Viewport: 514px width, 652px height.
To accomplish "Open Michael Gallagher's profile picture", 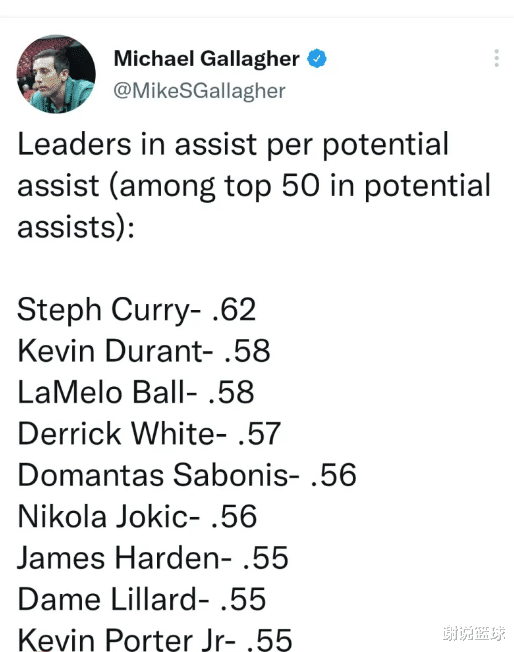I will pos(56,74).
